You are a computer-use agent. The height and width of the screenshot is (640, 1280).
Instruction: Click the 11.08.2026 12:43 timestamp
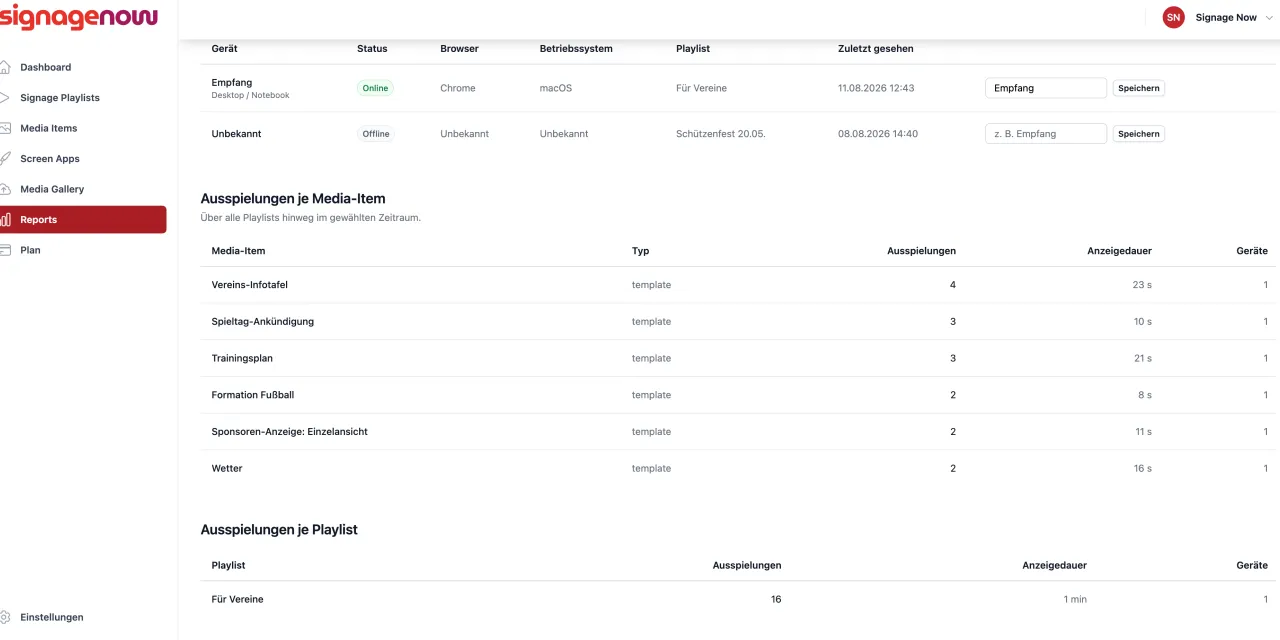tap(877, 88)
